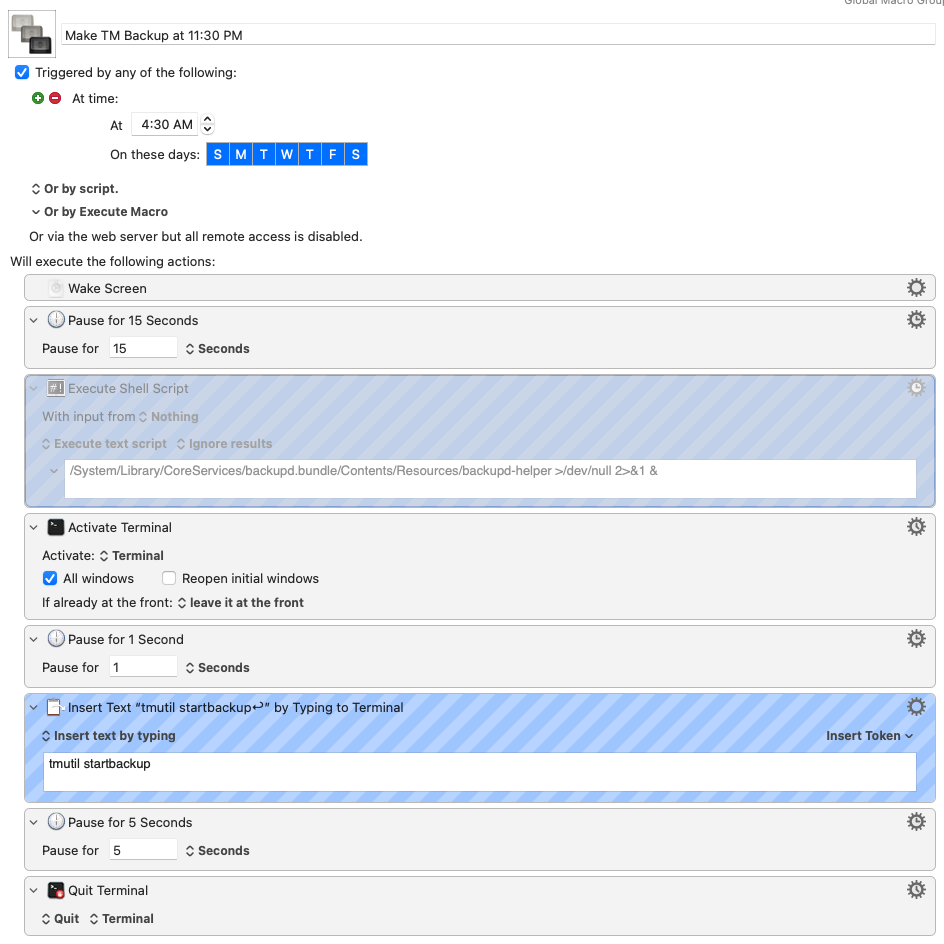This screenshot has width=944, height=944.
Task: Click the macro icon next to the name
Action: coord(32,34)
